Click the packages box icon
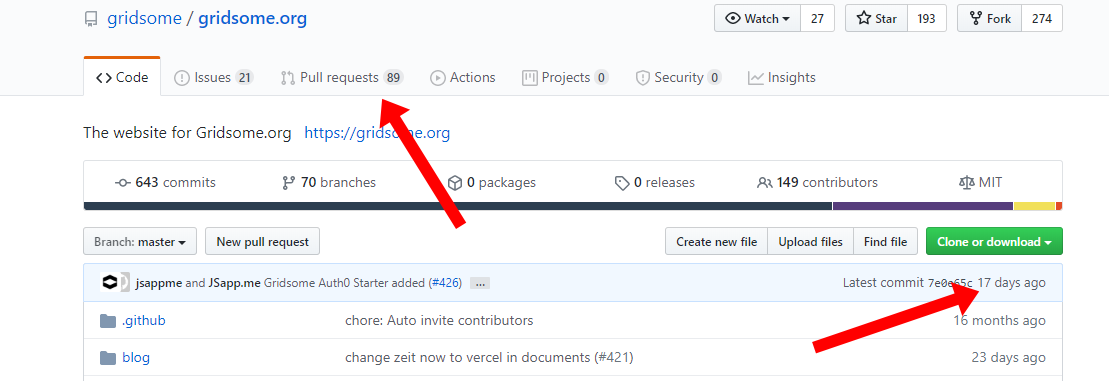Viewport: 1109px width, 381px height. [455, 183]
